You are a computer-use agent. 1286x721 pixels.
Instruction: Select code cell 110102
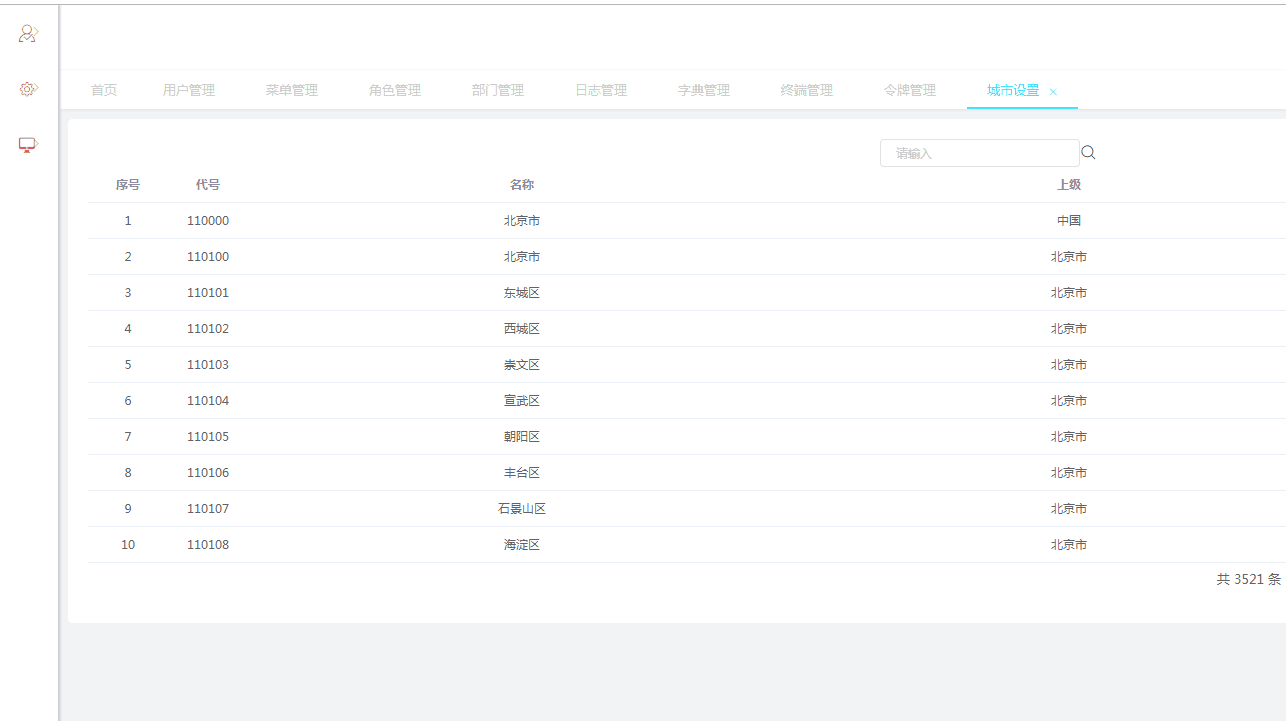click(208, 329)
